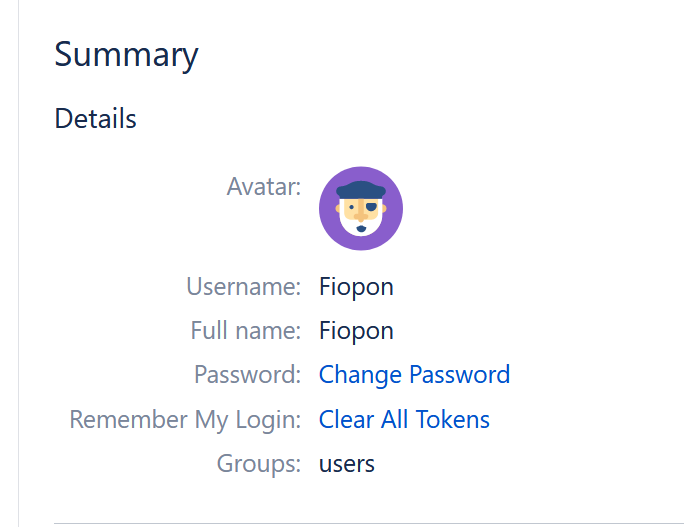684x527 pixels.
Task: Click the Groups field label
Action: pos(258,463)
